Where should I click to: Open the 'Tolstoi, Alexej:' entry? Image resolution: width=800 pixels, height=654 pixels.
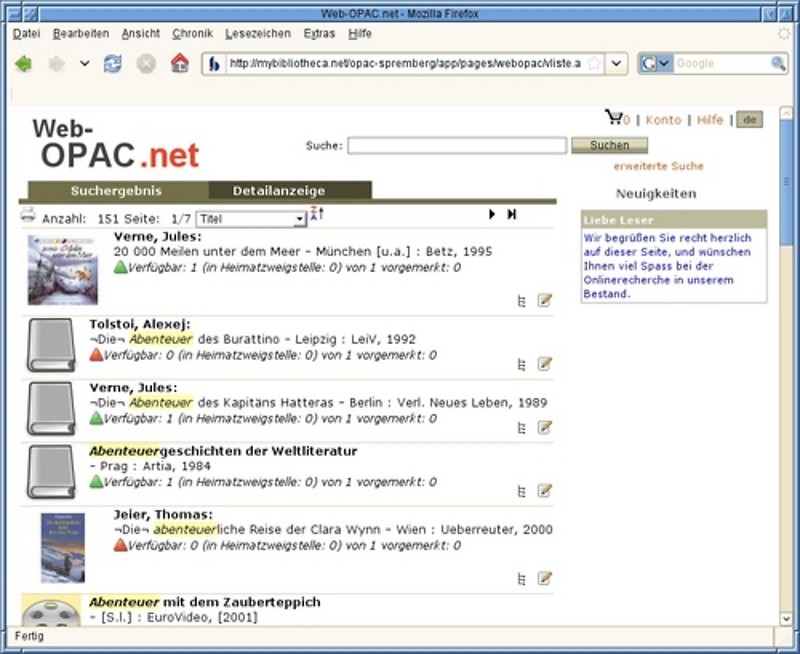[x=140, y=324]
